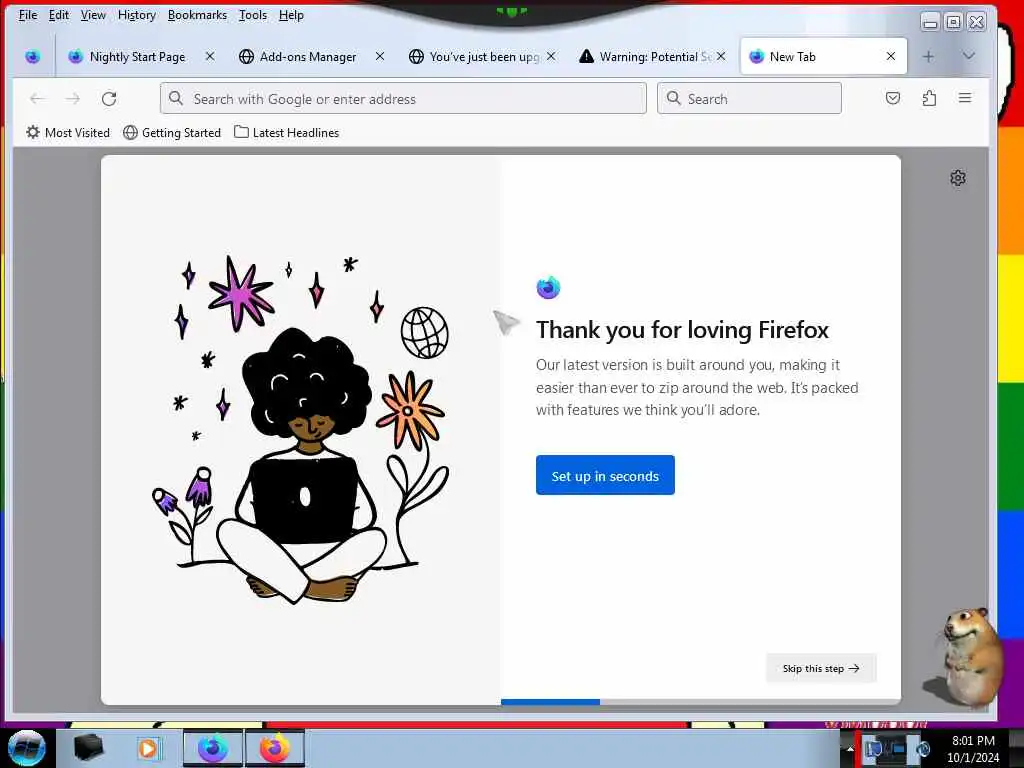1024x768 pixels.
Task: Click the illustration of person with laptop
Action: coord(300,431)
